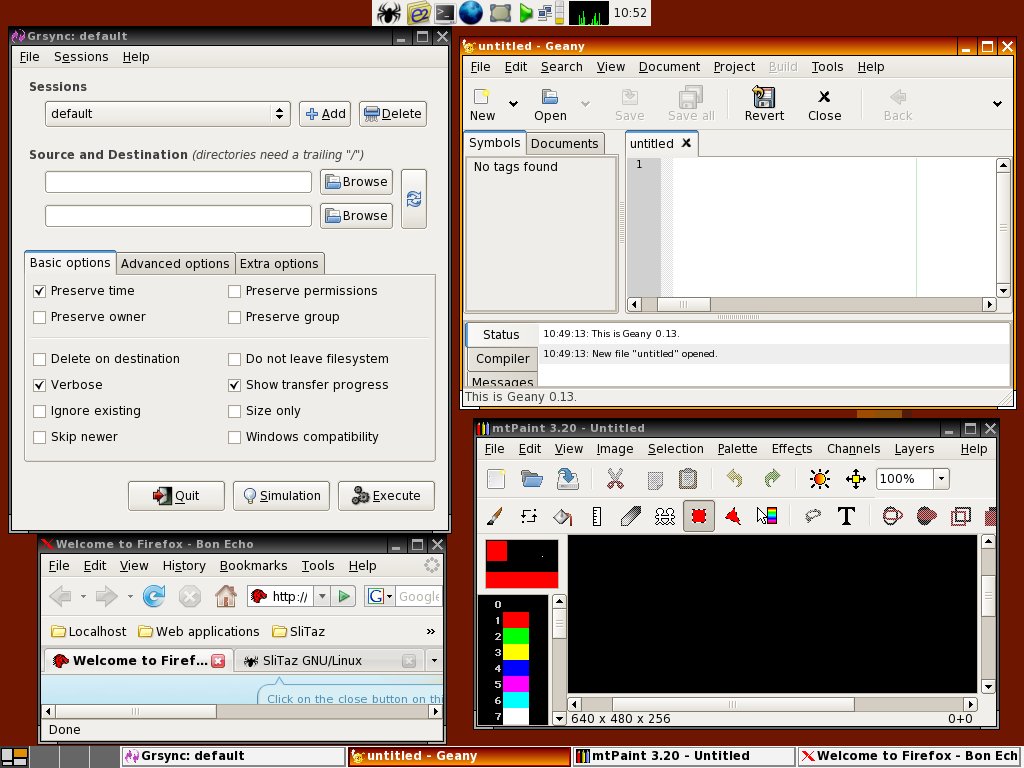Image resolution: width=1024 pixels, height=768 pixels.
Task: Show more Firefox bookmarks toolbar items
Action: (x=430, y=632)
